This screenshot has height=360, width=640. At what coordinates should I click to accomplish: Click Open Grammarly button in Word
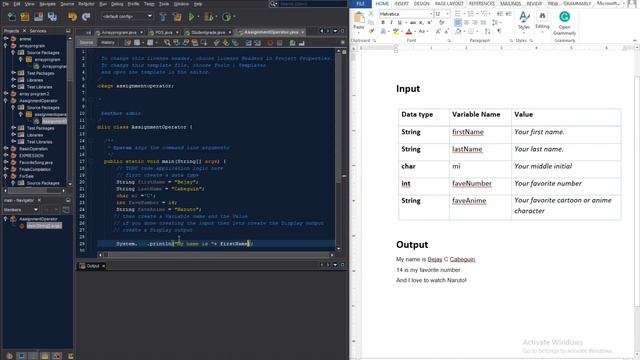pos(564,23)
